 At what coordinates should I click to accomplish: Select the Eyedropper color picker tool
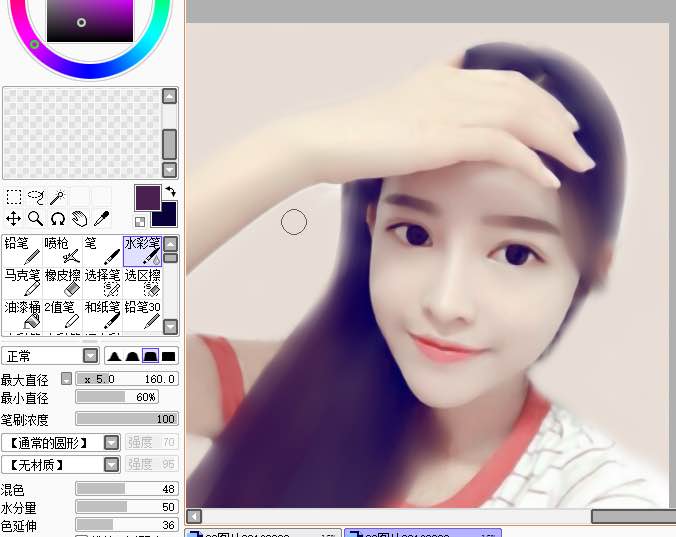(x=101, y=218)
